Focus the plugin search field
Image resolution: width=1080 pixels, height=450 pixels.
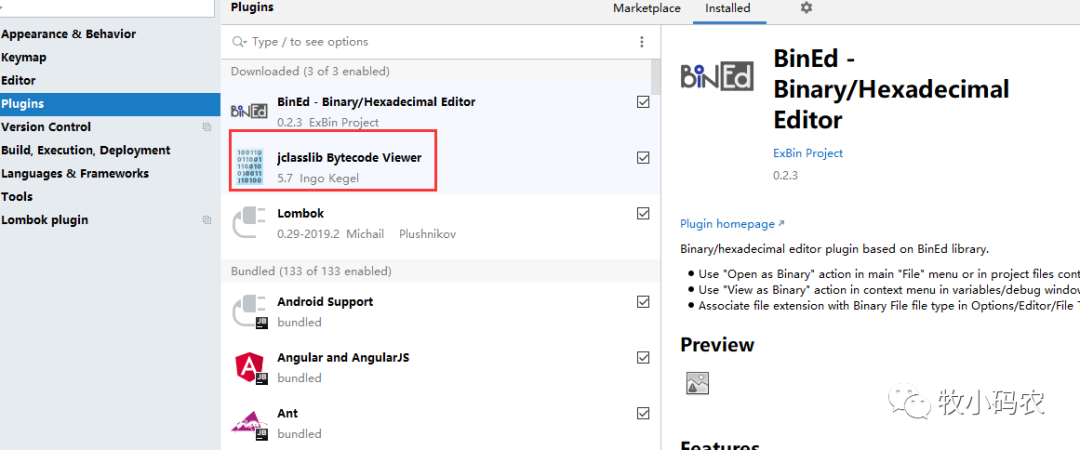pyautogui.click(x=430, y=42)
